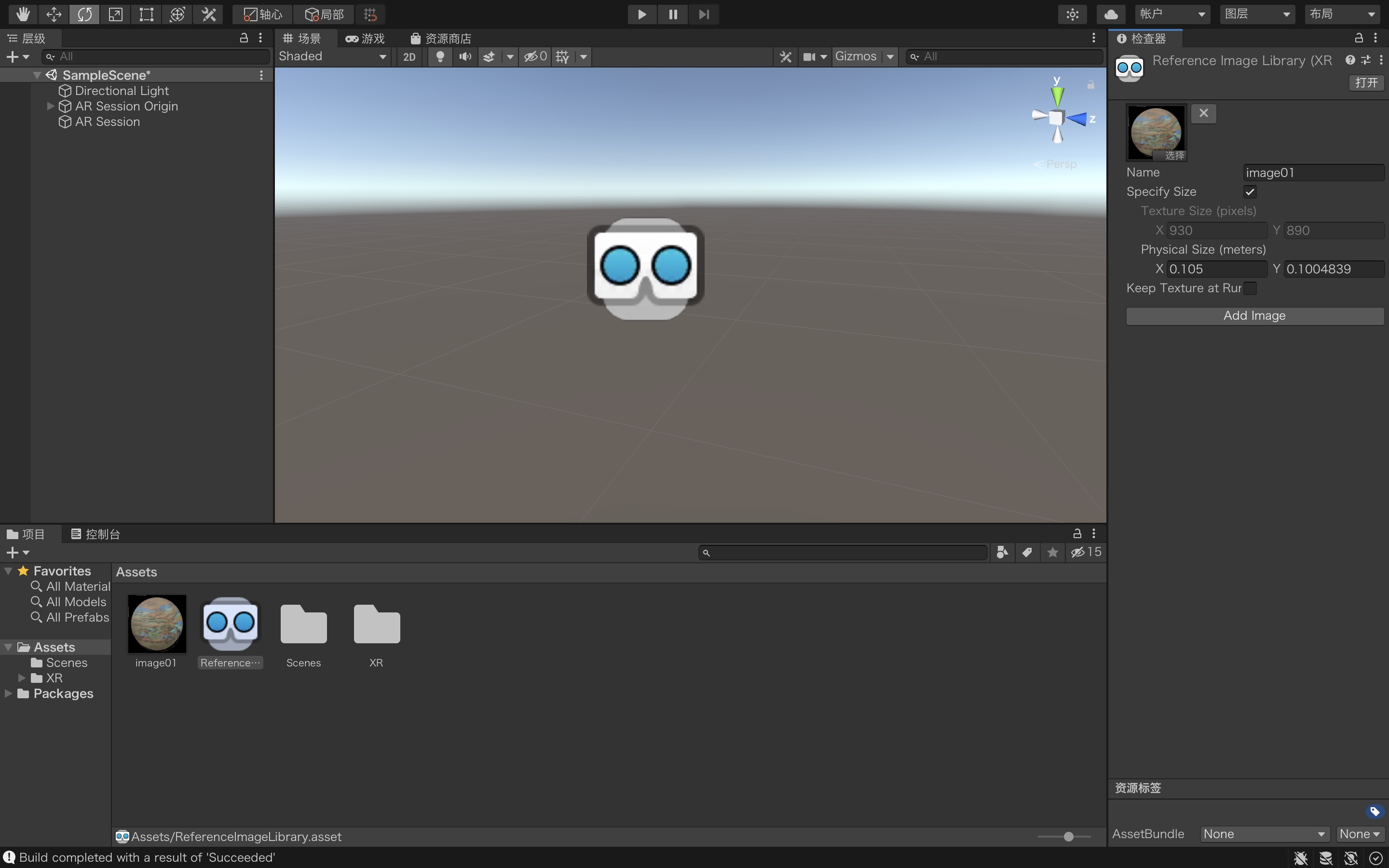Screen dimensions: 1389x868
Task: Enable Keep Texture at Runtime checkbox
Action: [1250, 288]
